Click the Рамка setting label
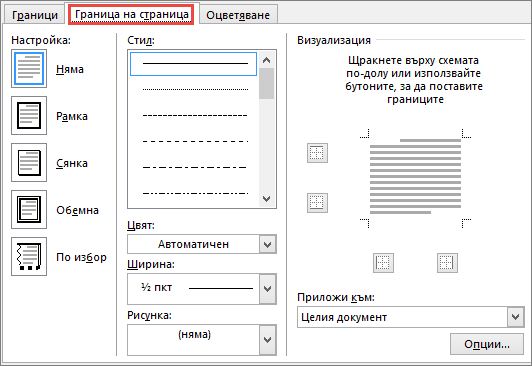Image resolution: width=532 pixels, height=366 pixels. pyautogui.click(x=72, y=116)
